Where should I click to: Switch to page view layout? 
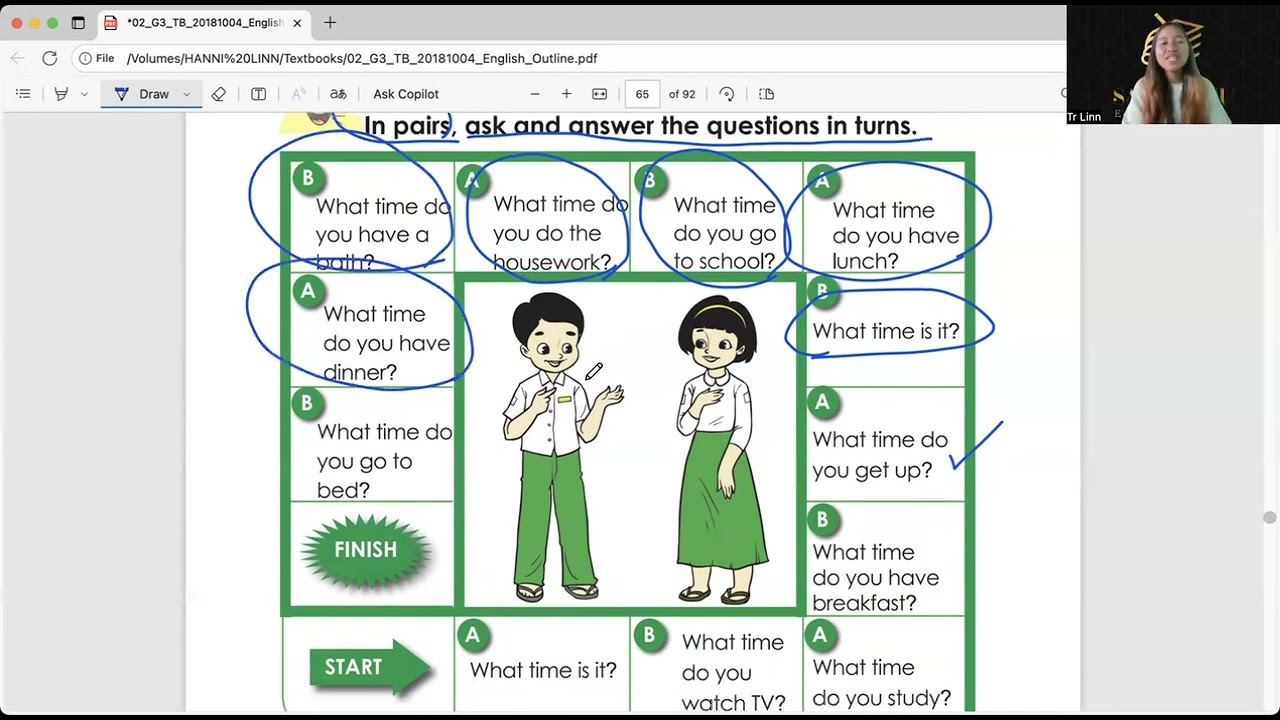(x=767, y=94)
